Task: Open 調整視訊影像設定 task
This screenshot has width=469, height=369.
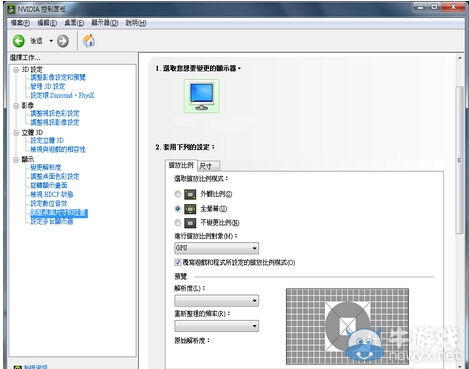Action: click(55, 122)
